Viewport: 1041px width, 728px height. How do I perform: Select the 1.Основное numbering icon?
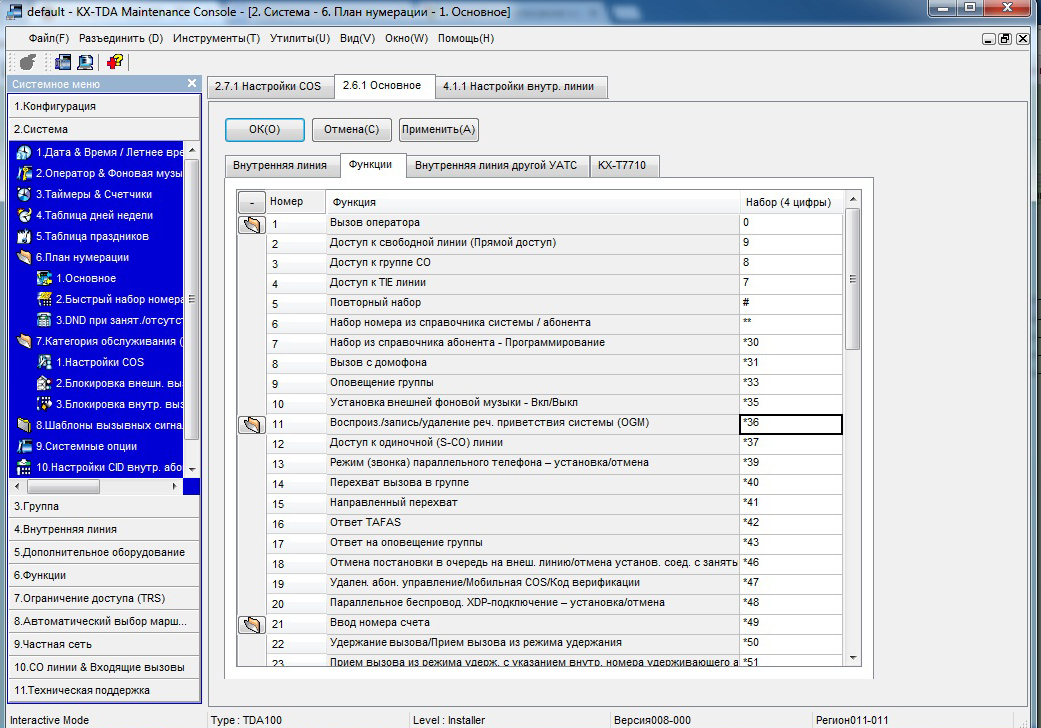tap(44, 278)
